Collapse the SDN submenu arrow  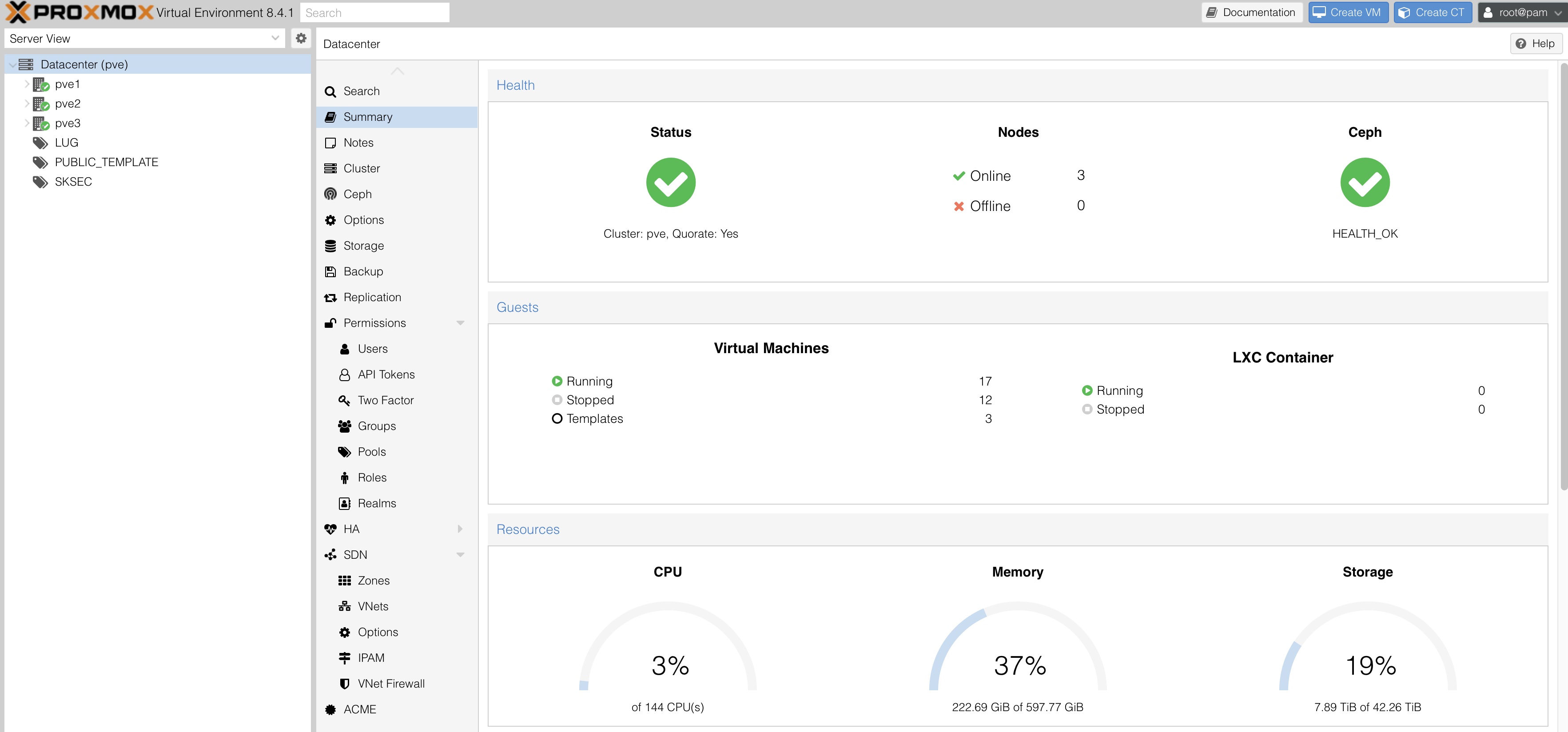click(460, 555)
